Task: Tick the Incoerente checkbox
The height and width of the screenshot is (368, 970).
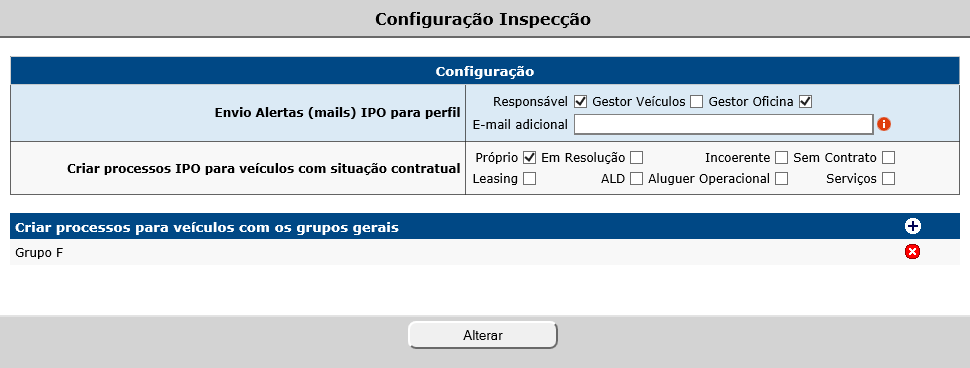Action: pyautogui.click(x=781, y=158)
